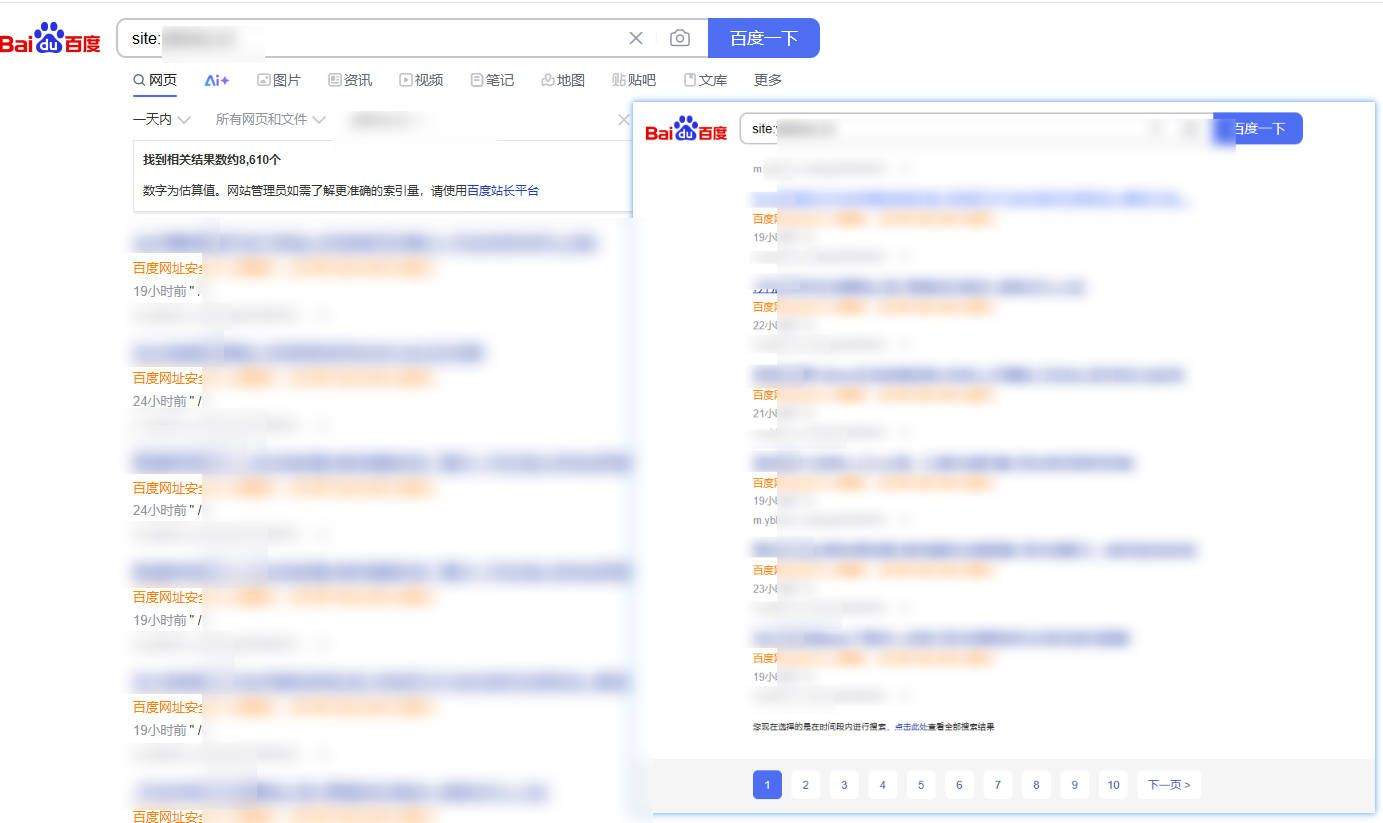Go to results page 3
Viewport: 1383px width, 823px height.
pos(844,785)
